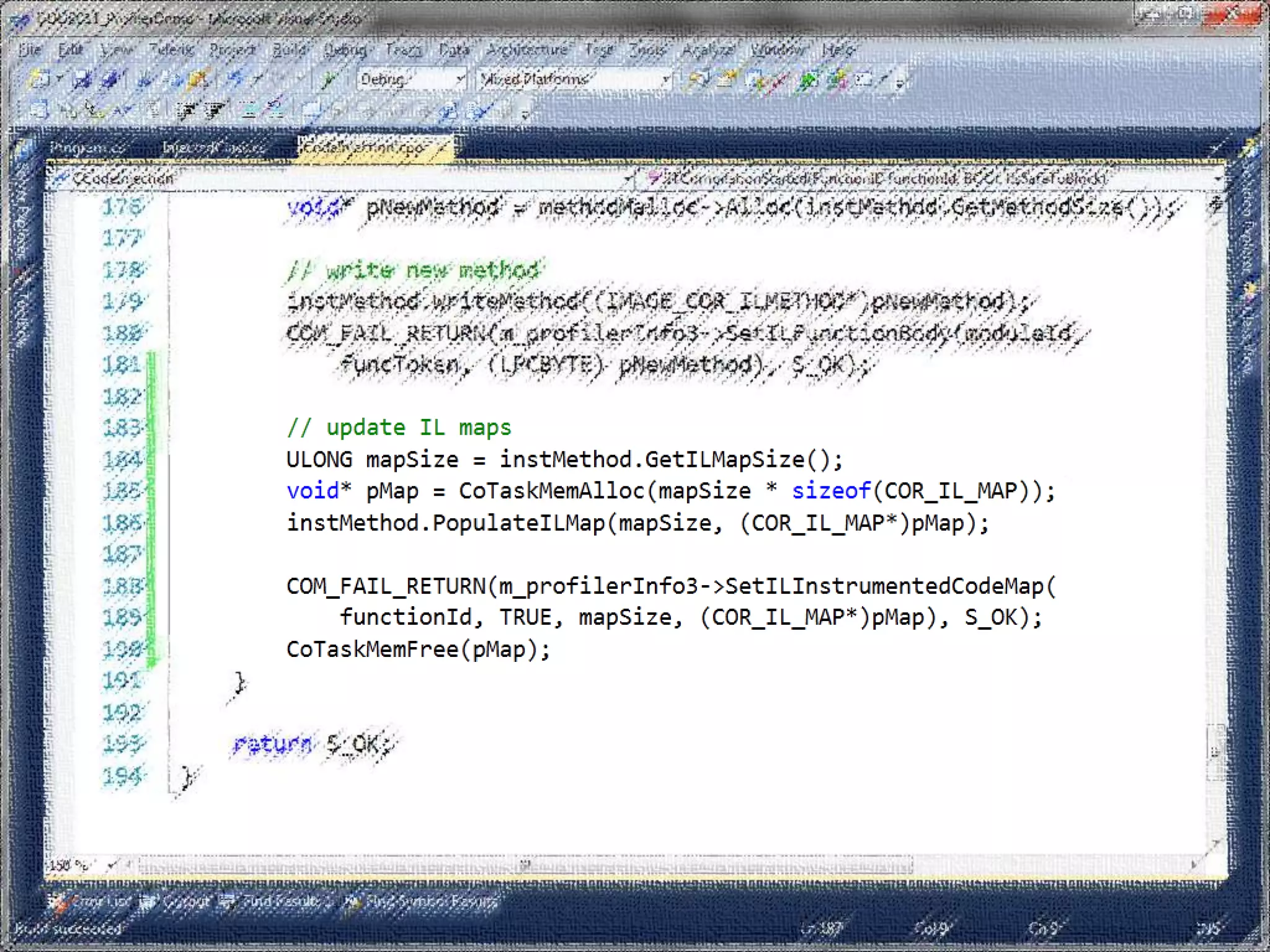Image resolution: width=1270 pixels, height=952 pixels.
Task: Click the New Project toolbar icon
Action: [x=40, y=79]
